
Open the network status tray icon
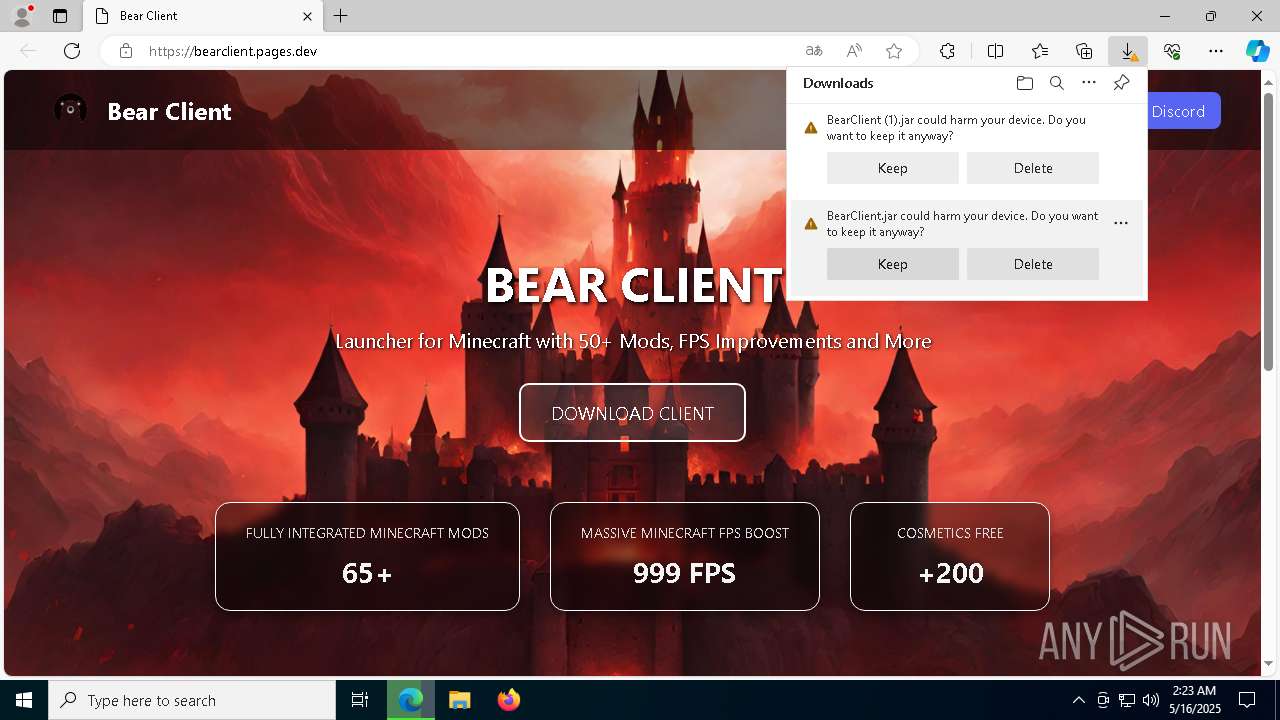(1127, 700)
